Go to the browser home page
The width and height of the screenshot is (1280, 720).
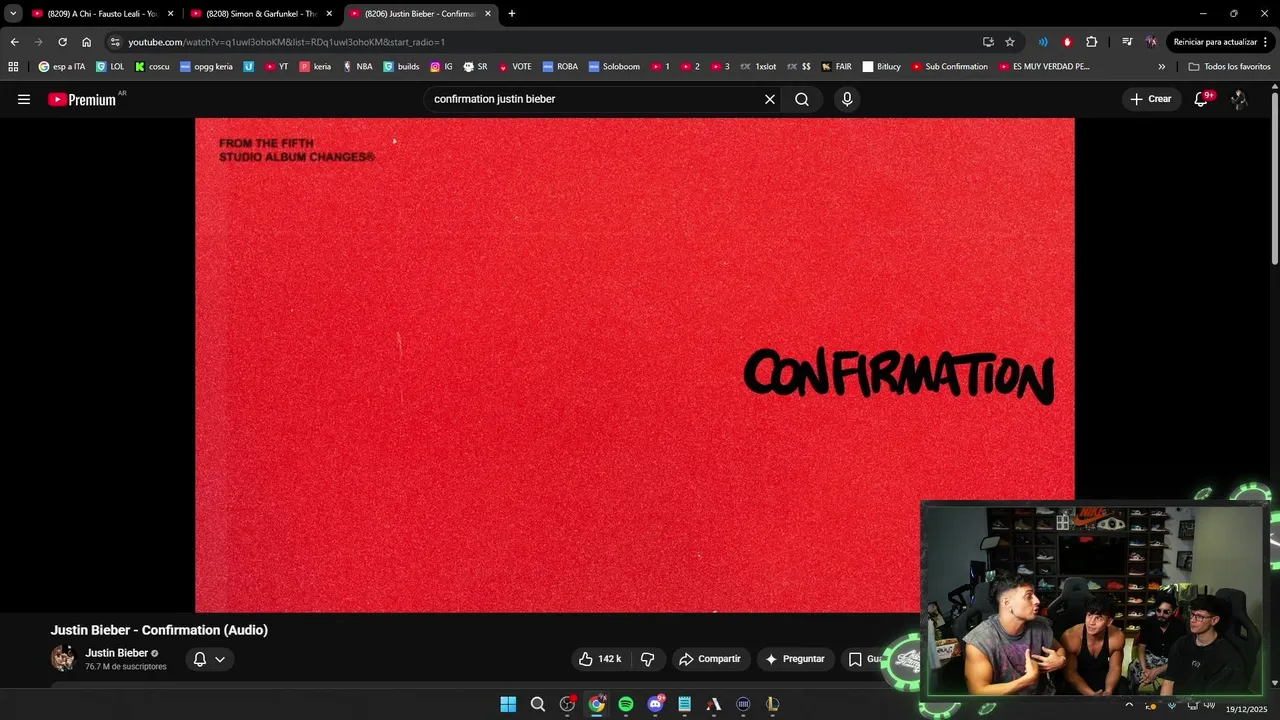[86, 42]
